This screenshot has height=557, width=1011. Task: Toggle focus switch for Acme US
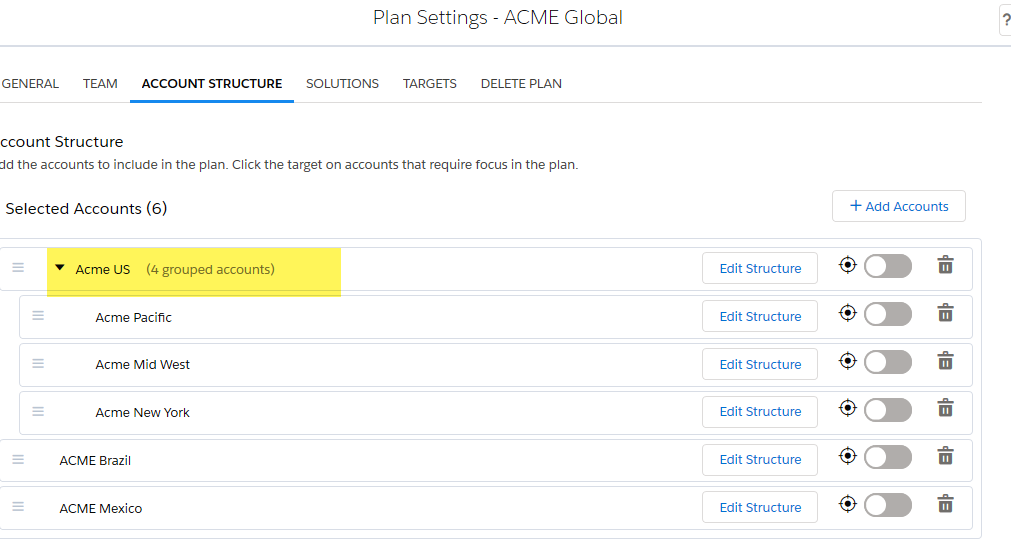[888, 266]
